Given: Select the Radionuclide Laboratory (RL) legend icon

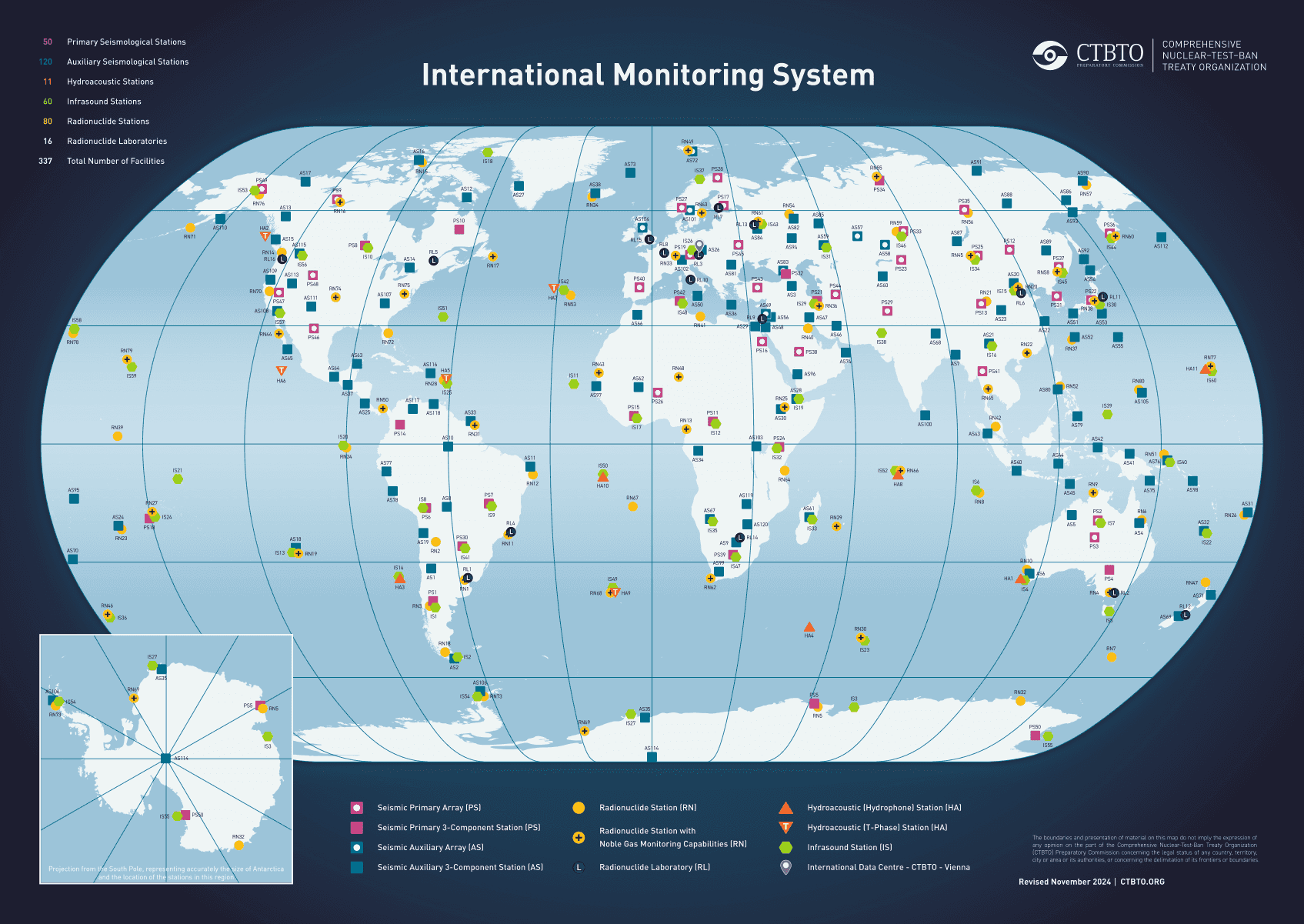Looking at the screenshot, I should coord(579,867).
